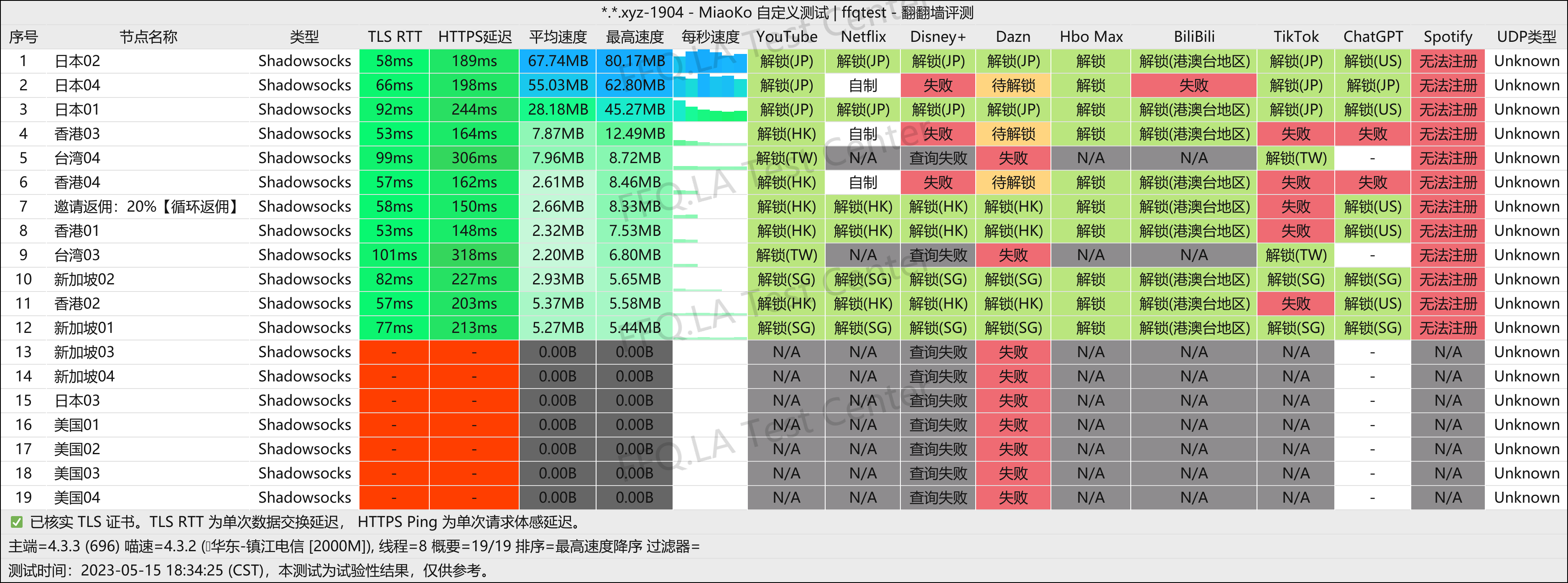
Task: Click the per-second speed chart for 日本04
Action: tap(710, 85)
